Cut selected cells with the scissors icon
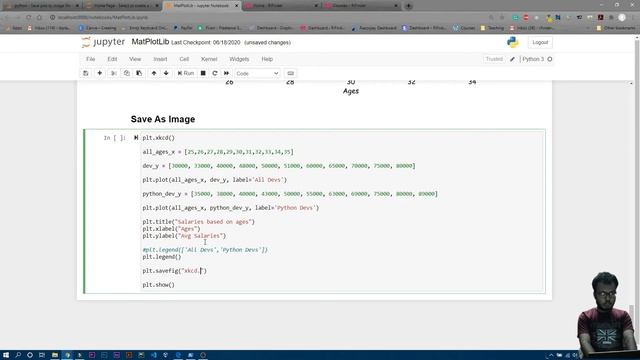The width and height of the screenshot is (640, 360). (114, 73)
